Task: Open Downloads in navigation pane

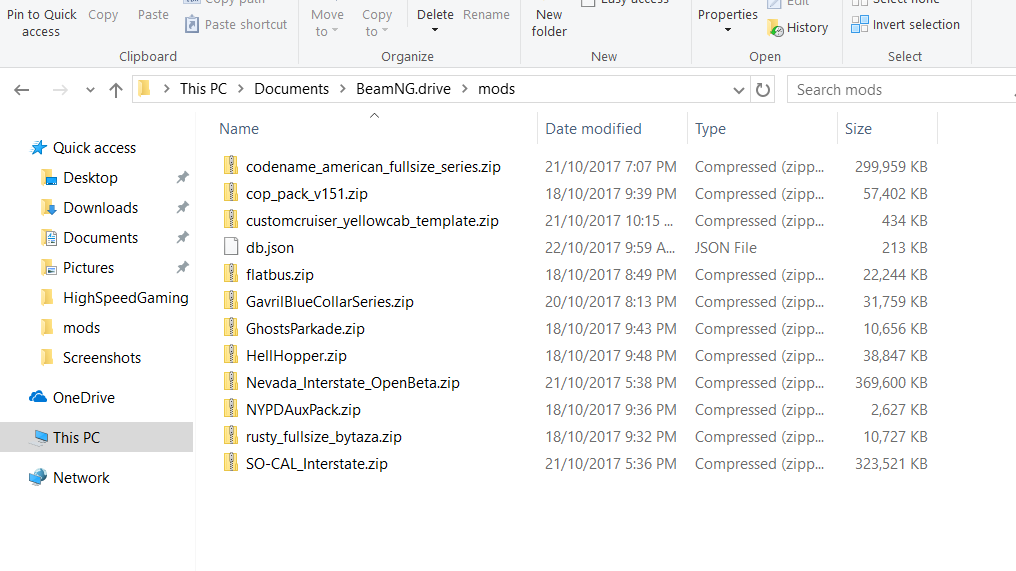Action: (100, 207)
